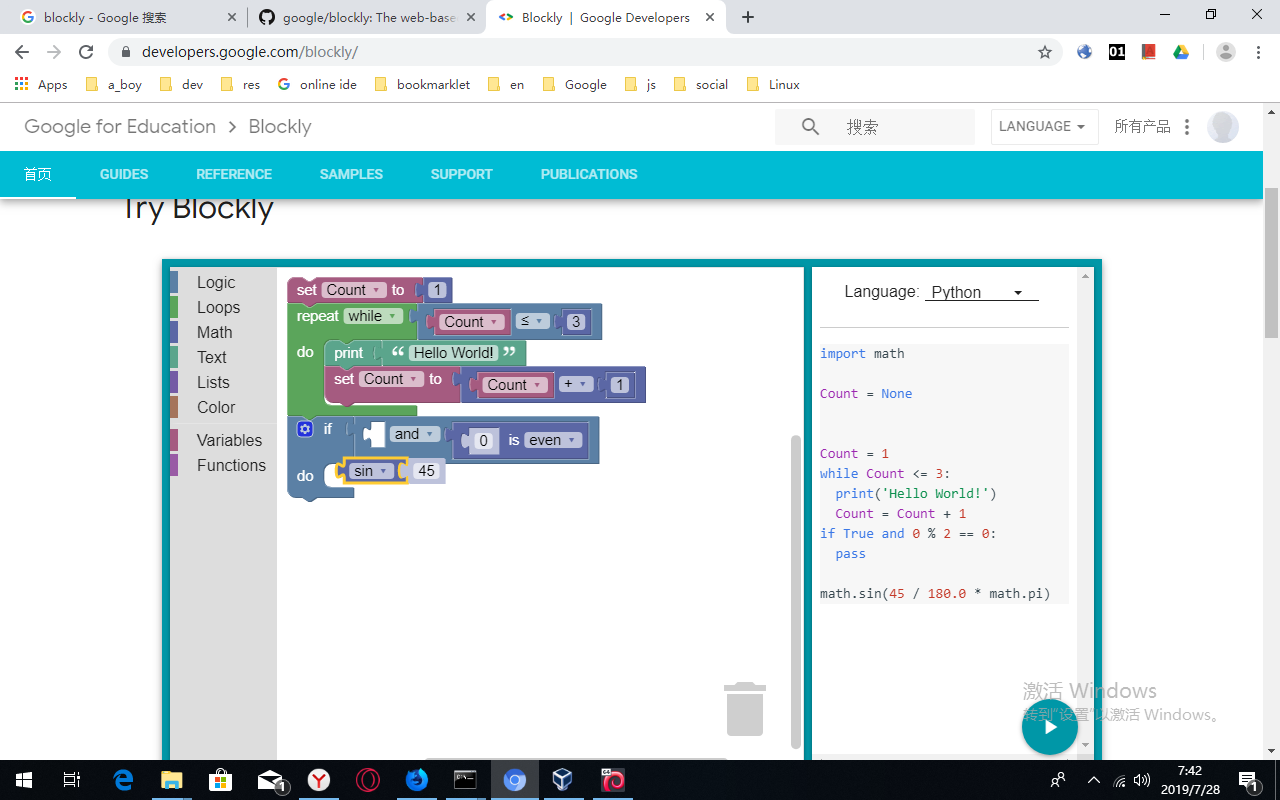This screenshot has height=800, width=1280.
Task: Bookmark this page with the star icon
Action: [x=1045, y=52]
